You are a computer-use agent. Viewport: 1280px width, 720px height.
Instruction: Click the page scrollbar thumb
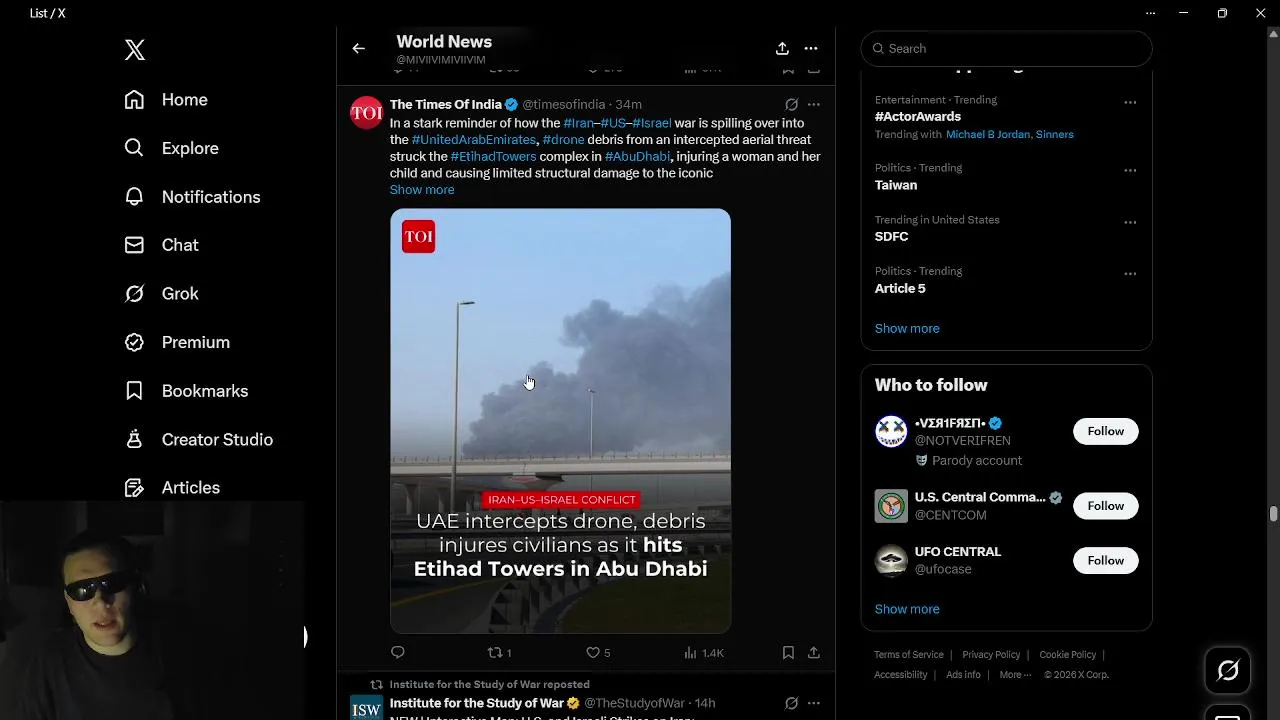coord(1273,514)
